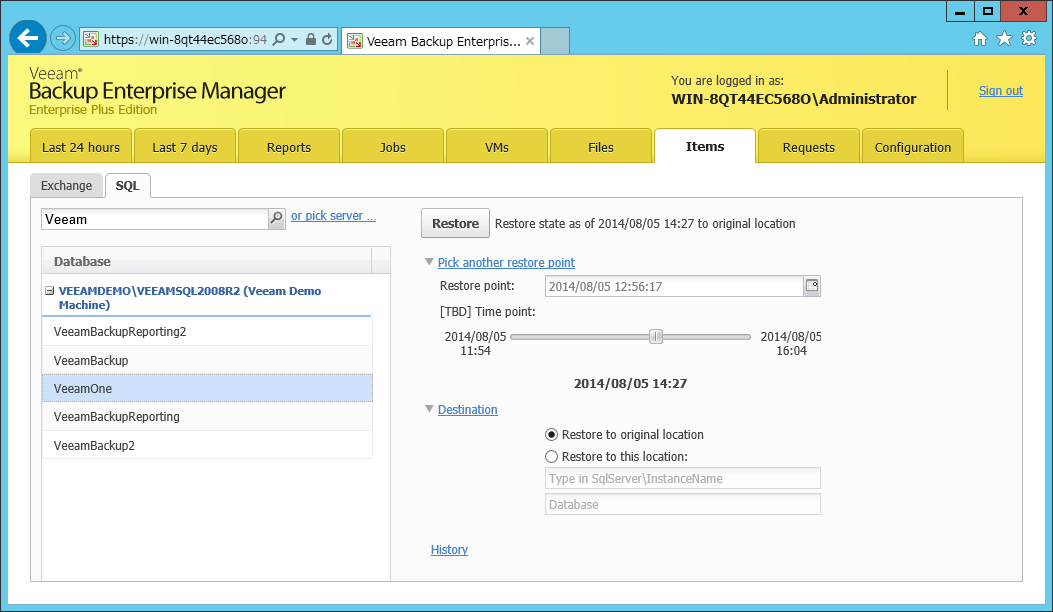Click the SqlServer\InstanceName input field
This screenshot has height=612, width=1053.
(x=683, y=478)
